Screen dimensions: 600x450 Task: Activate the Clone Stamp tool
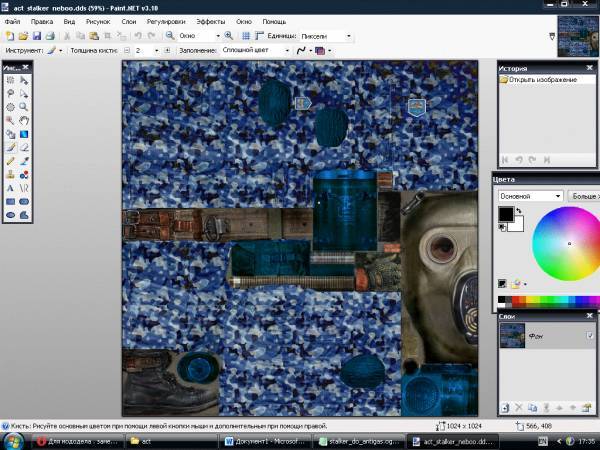10,173
